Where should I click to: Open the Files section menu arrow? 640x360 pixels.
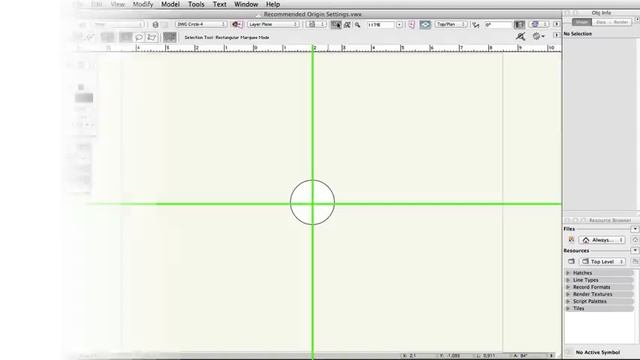tap(635, 229)
